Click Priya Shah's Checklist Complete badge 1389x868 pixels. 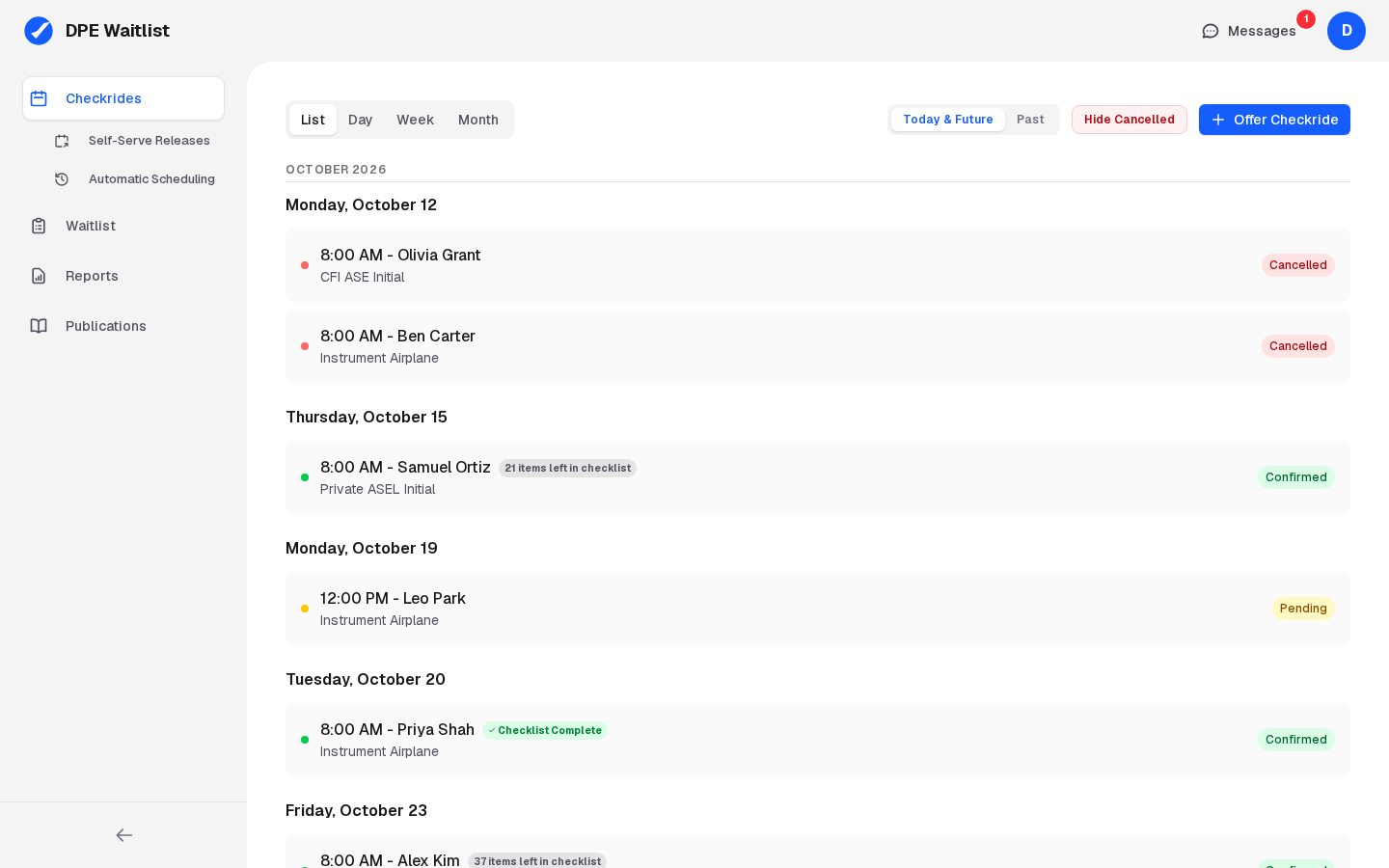(x=545, y=730)
